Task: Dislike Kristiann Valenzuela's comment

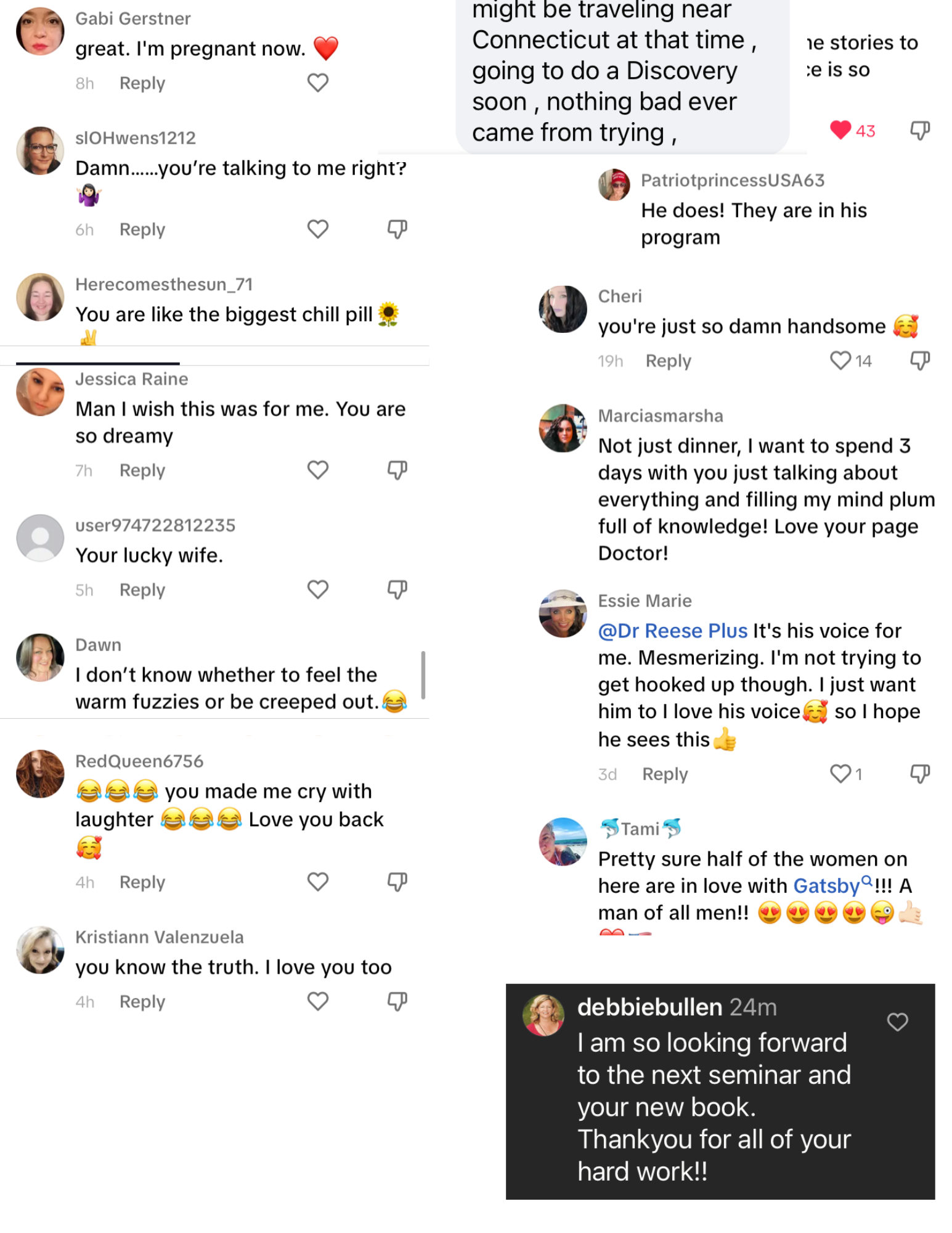Action: point(397,1002)
